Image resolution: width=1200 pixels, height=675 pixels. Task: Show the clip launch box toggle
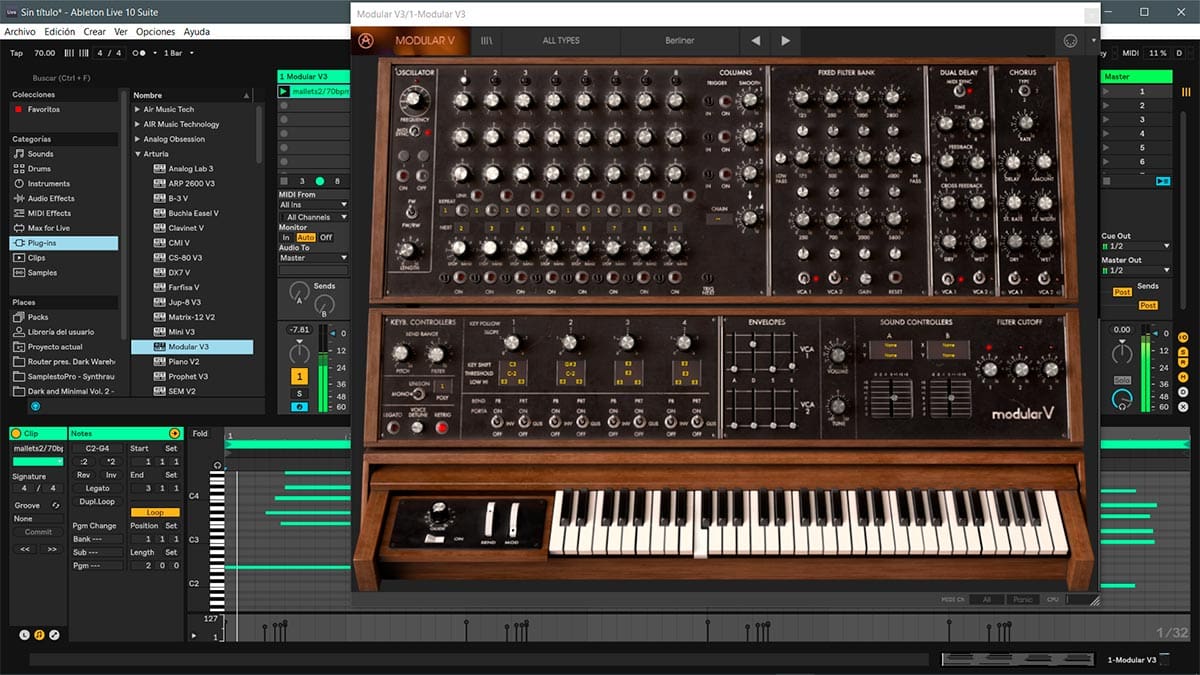pyautogui.click(x=25, y=634)
